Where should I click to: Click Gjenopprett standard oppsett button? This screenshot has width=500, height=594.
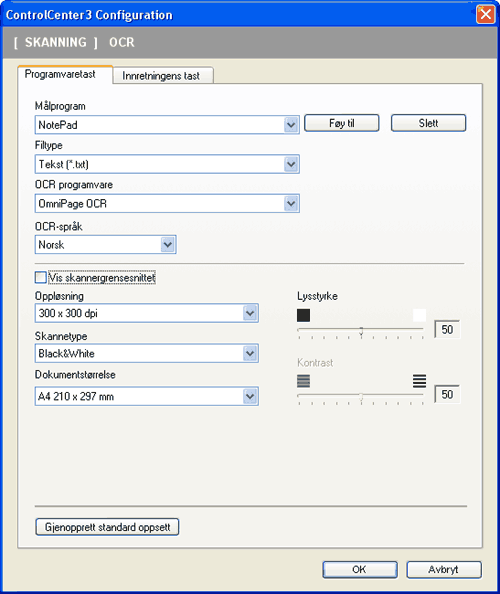point(107,527)
